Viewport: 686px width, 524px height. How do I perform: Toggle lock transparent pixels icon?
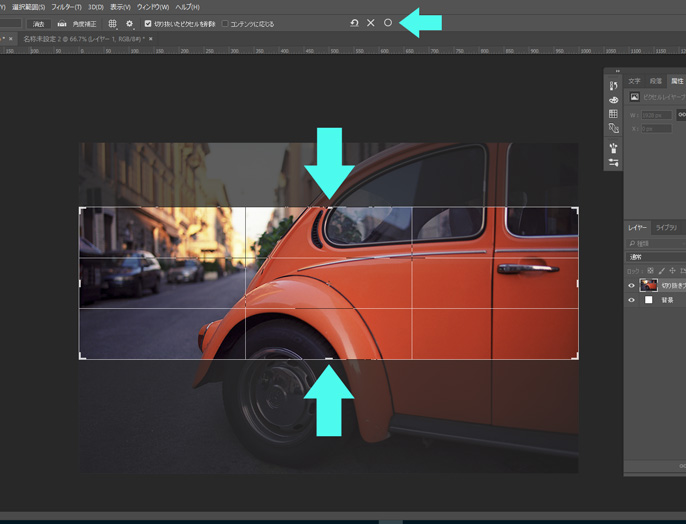[x=650, y=271]
